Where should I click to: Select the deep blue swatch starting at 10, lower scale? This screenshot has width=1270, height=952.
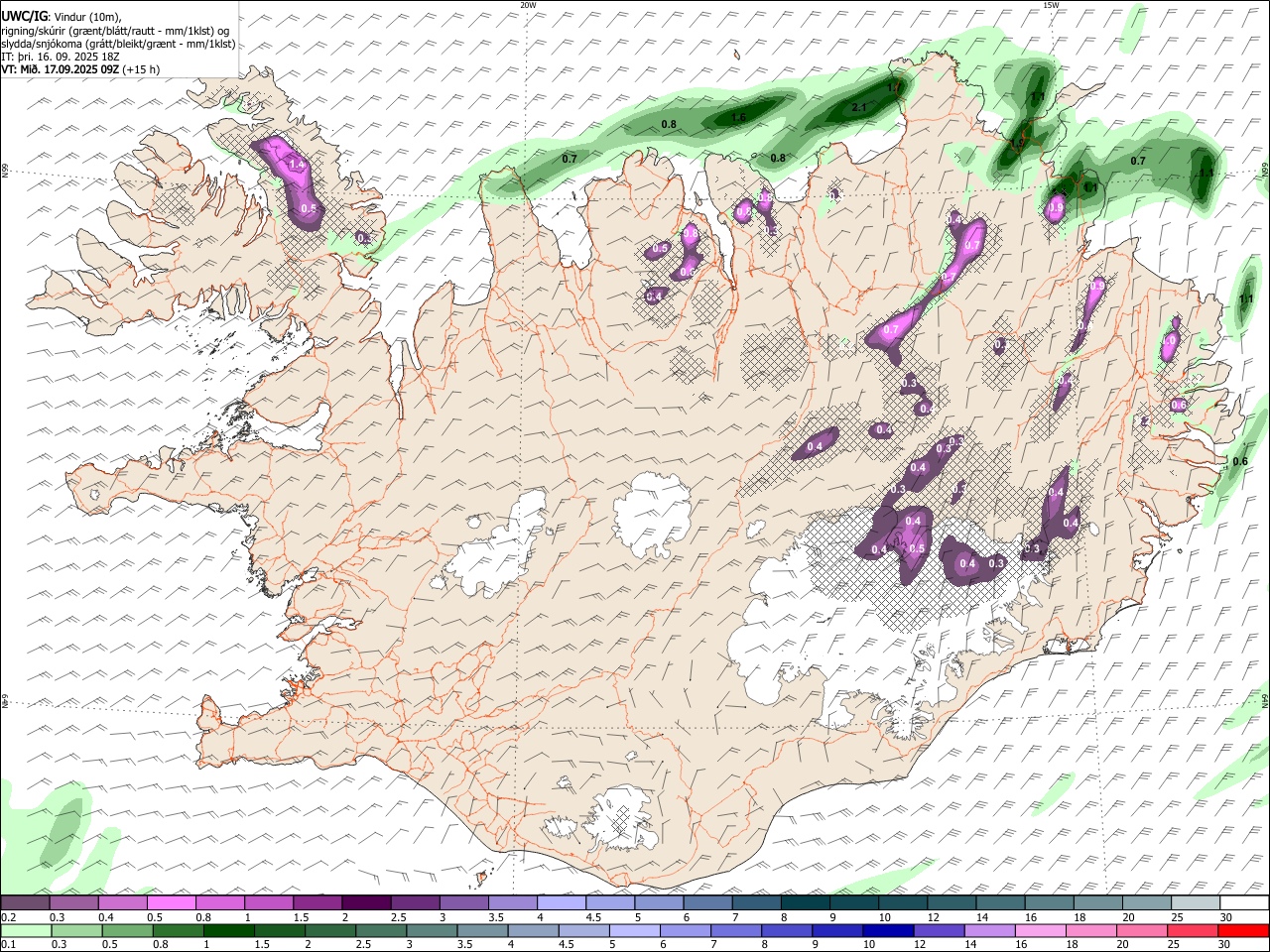tap(887, 931)
